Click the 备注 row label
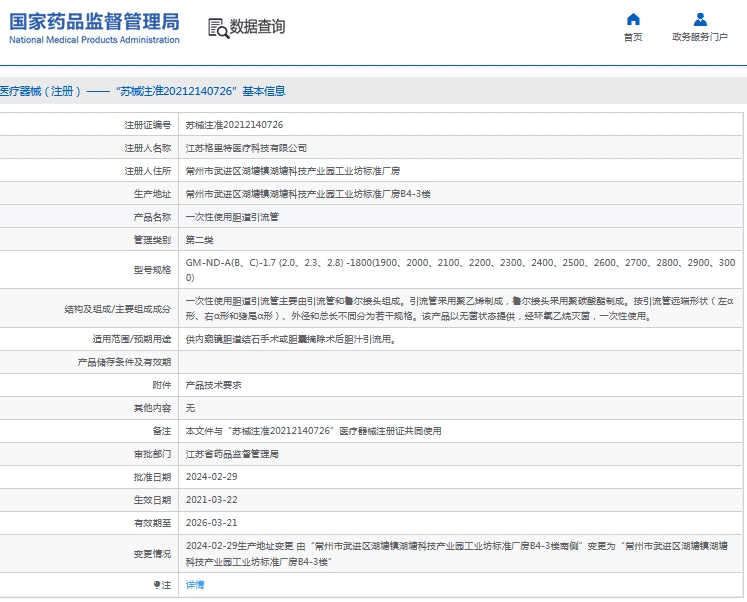747x602 pixels. (x=162, y=431)
